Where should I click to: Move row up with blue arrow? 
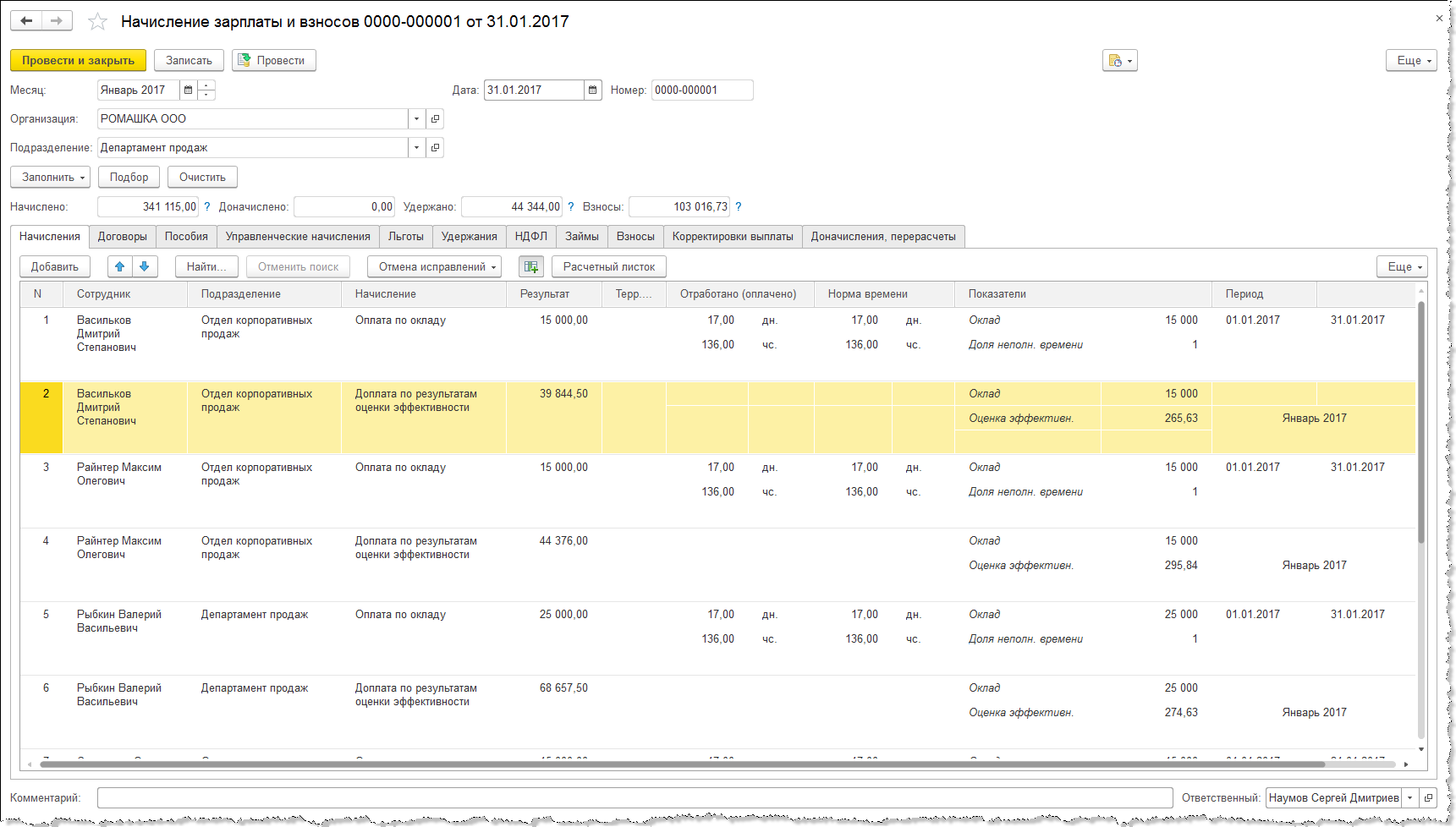click(x=120, y=266)
